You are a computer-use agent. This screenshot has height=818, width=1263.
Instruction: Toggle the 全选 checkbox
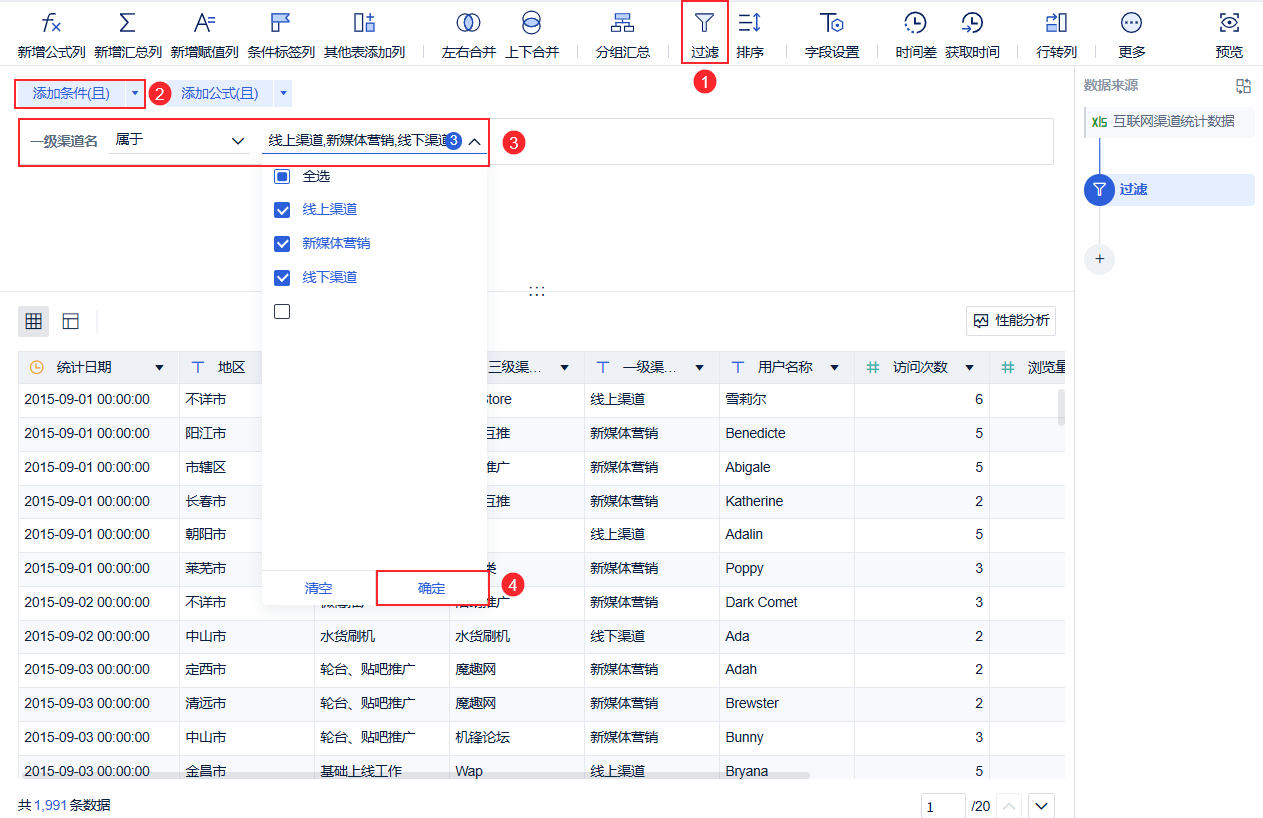282,176
